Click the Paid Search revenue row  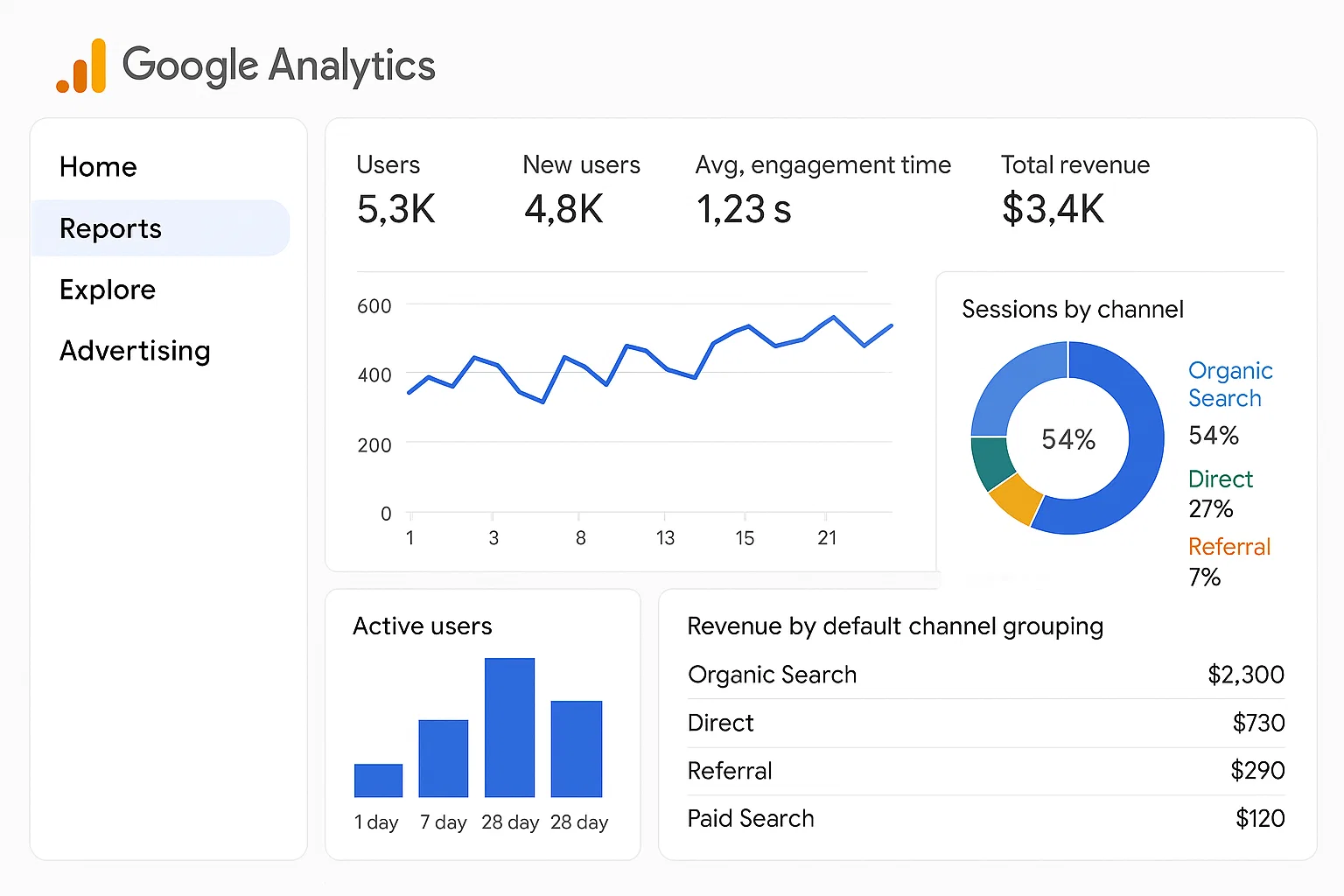(986, 819)
